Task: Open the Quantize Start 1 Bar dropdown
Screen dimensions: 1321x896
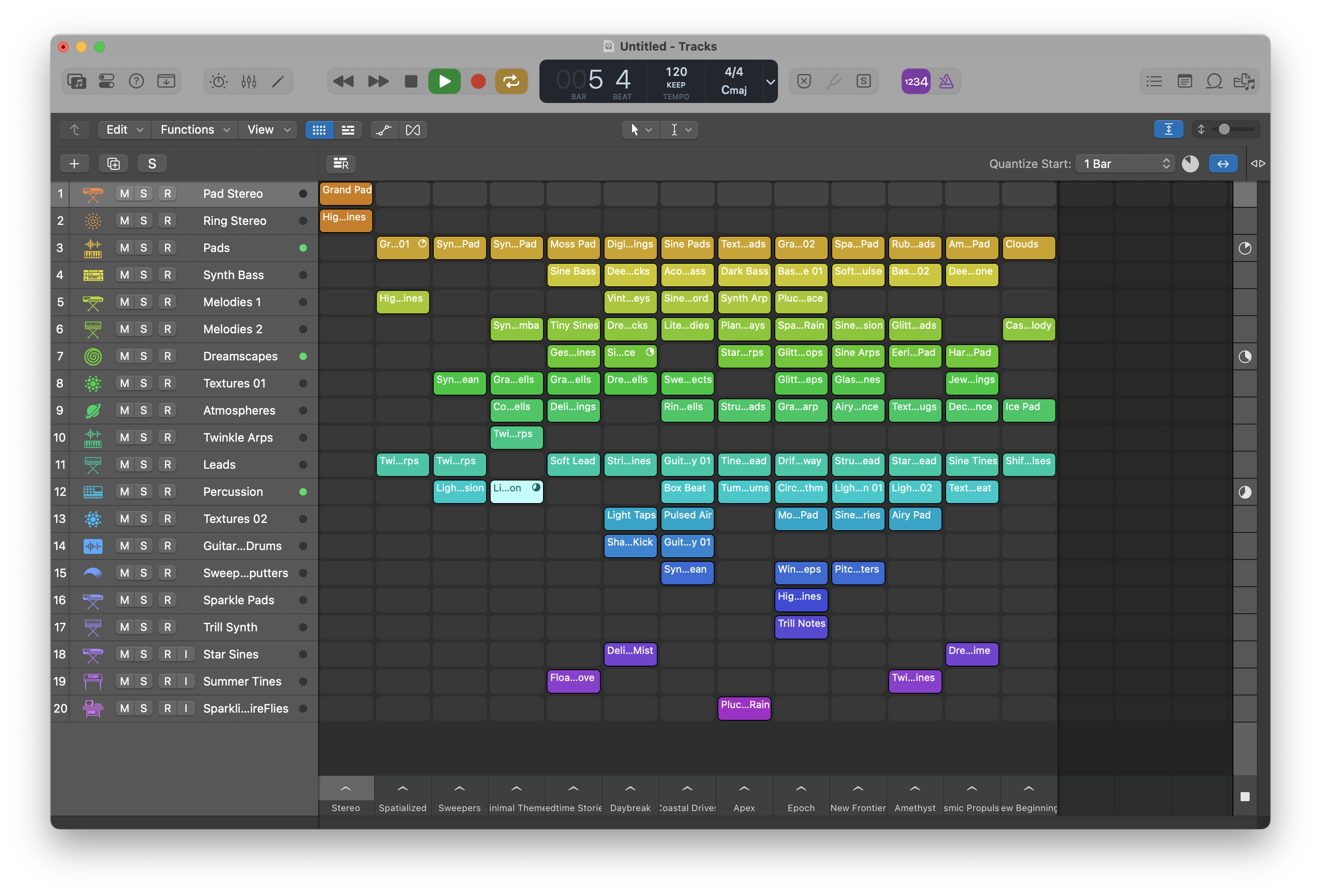Action: [x=1125, y=163]
